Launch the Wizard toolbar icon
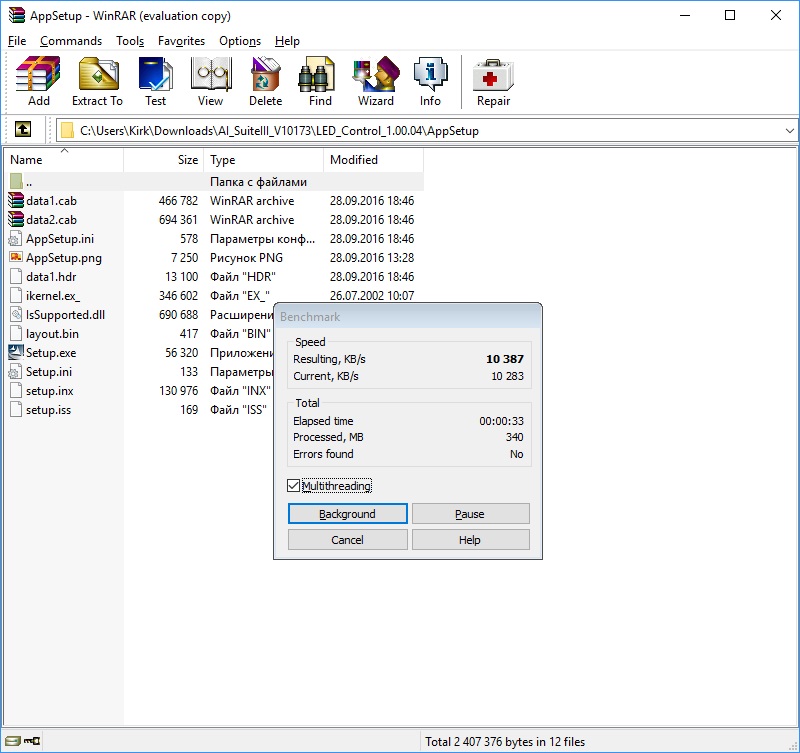The height and width of the screenshot is (753, 800). click(376, 74)
